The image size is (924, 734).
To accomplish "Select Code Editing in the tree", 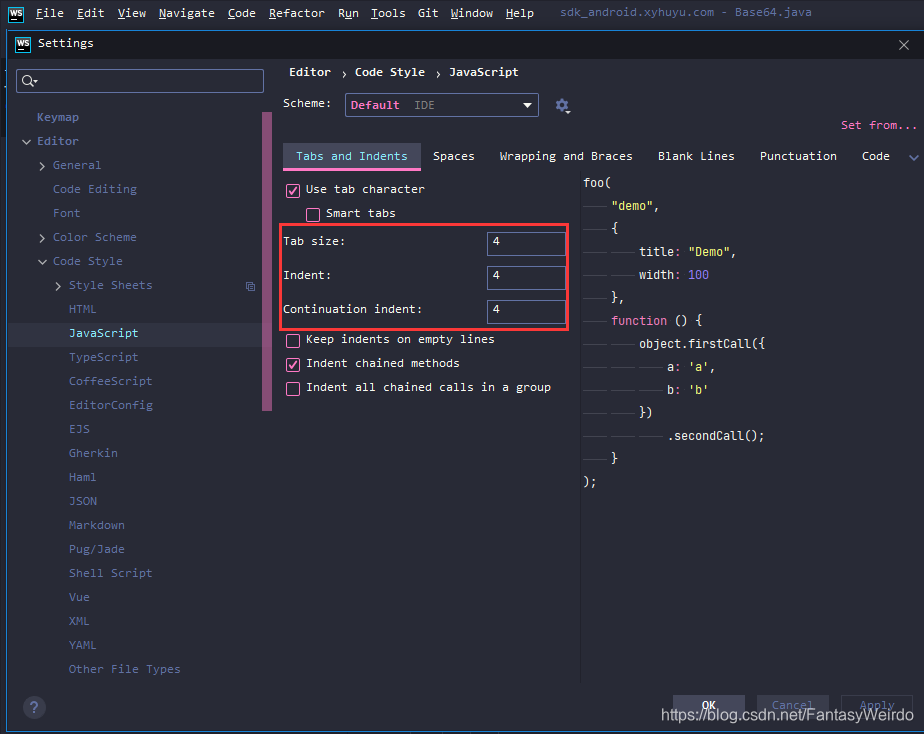I will (x=95, y=189).
